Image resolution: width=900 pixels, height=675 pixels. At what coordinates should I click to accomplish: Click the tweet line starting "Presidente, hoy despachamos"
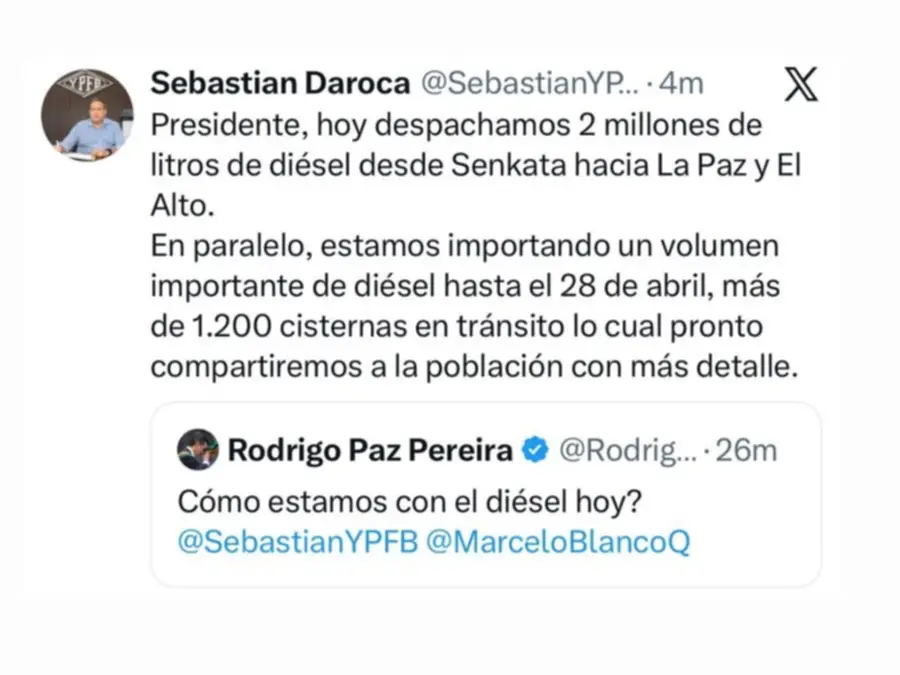(456, 127)
